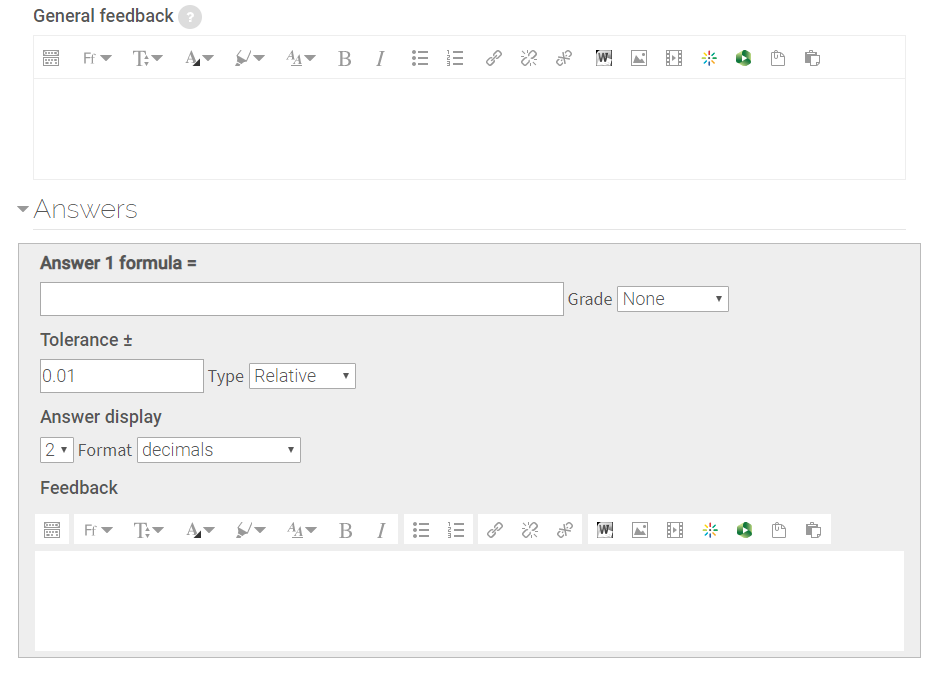
Task: Click paste as text icon in General feedback editor
Action: click(778, 58)
